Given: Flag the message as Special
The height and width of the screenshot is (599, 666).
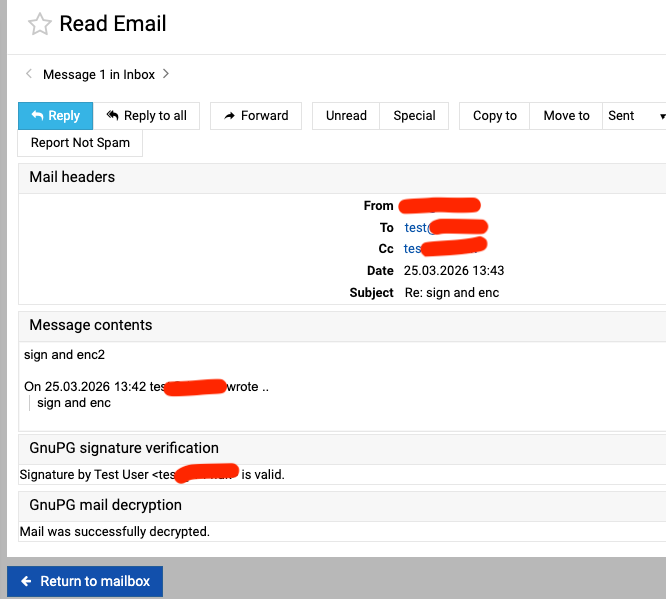Looking at the screenshot, I should coord(414,116).
